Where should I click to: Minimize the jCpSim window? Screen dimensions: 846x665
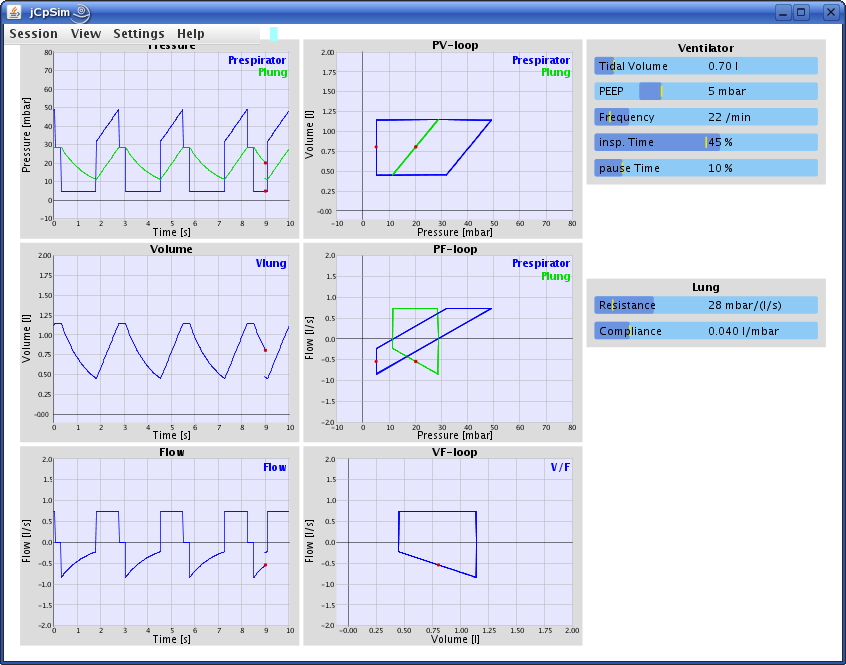coord(783,12)
